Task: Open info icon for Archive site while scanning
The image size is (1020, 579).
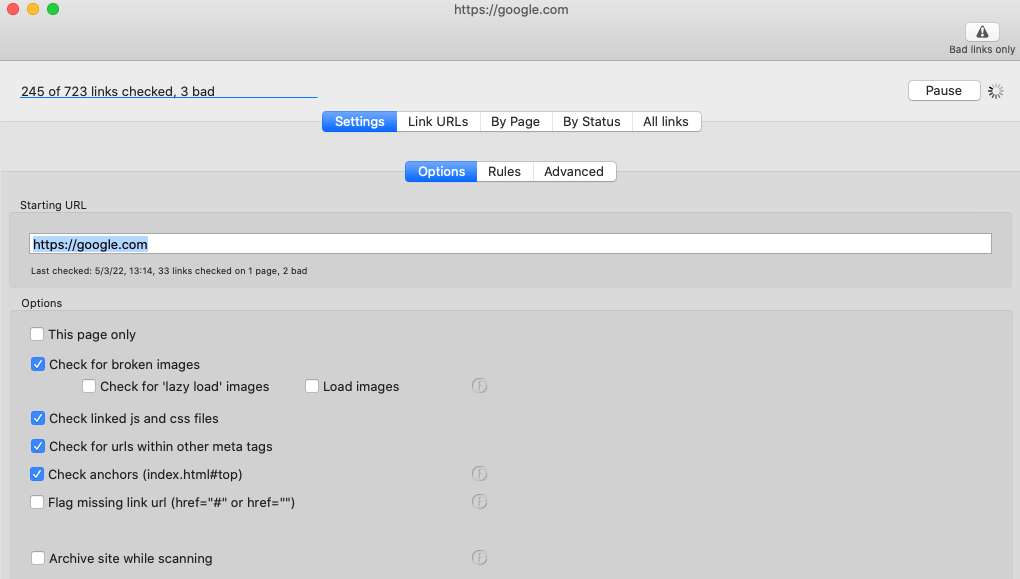Action: tap(479, 558)
